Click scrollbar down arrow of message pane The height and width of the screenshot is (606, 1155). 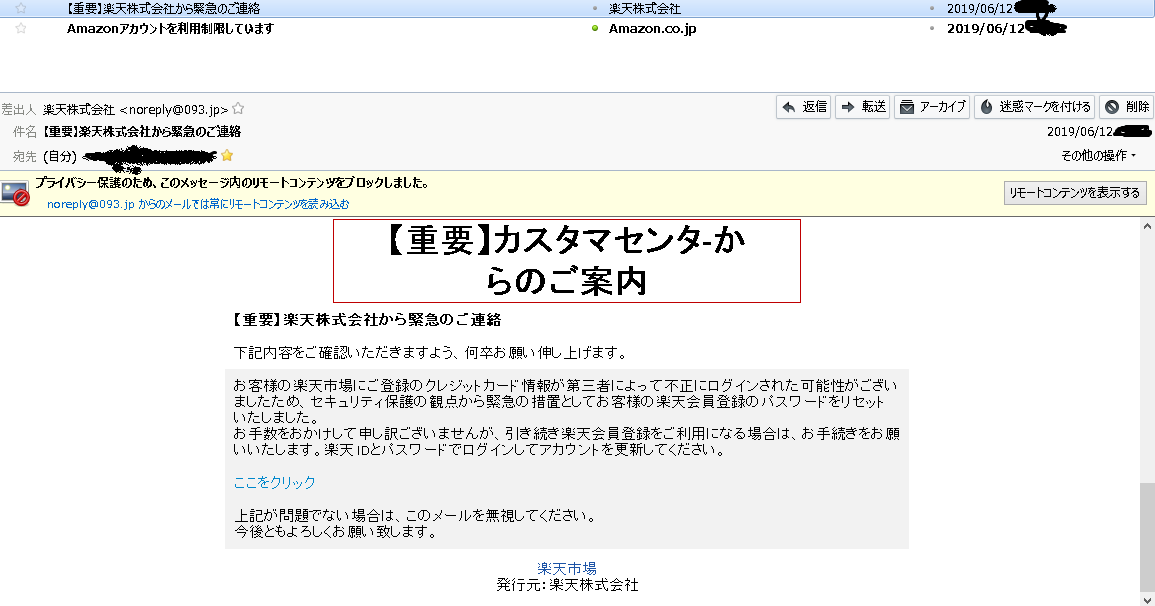click(x=1147, y=599)
